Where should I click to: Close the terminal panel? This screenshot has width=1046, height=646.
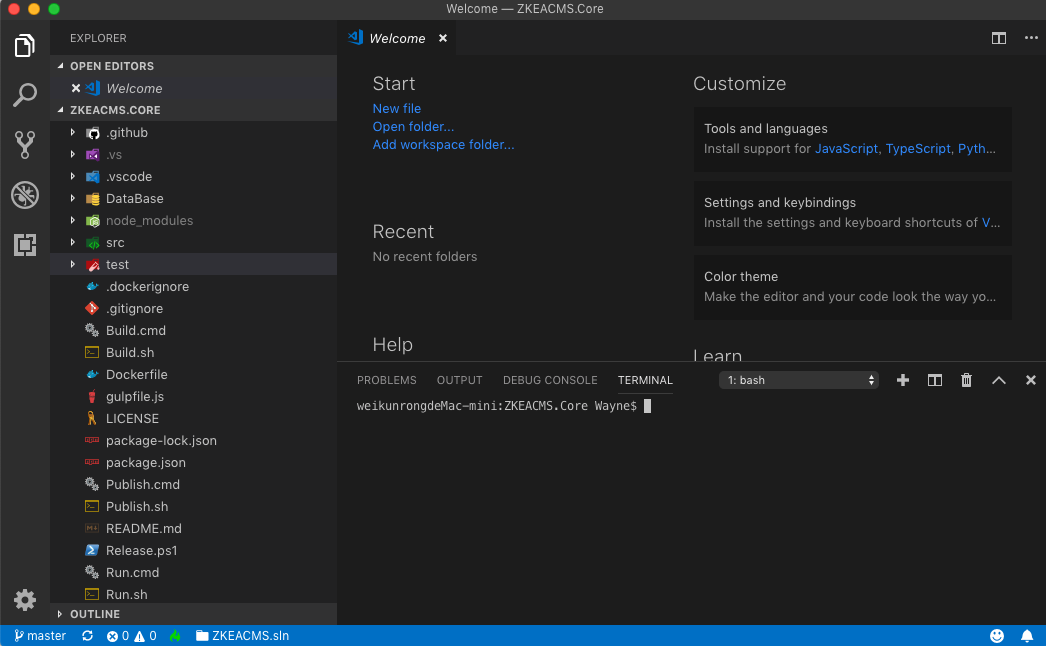point(1031,380)
